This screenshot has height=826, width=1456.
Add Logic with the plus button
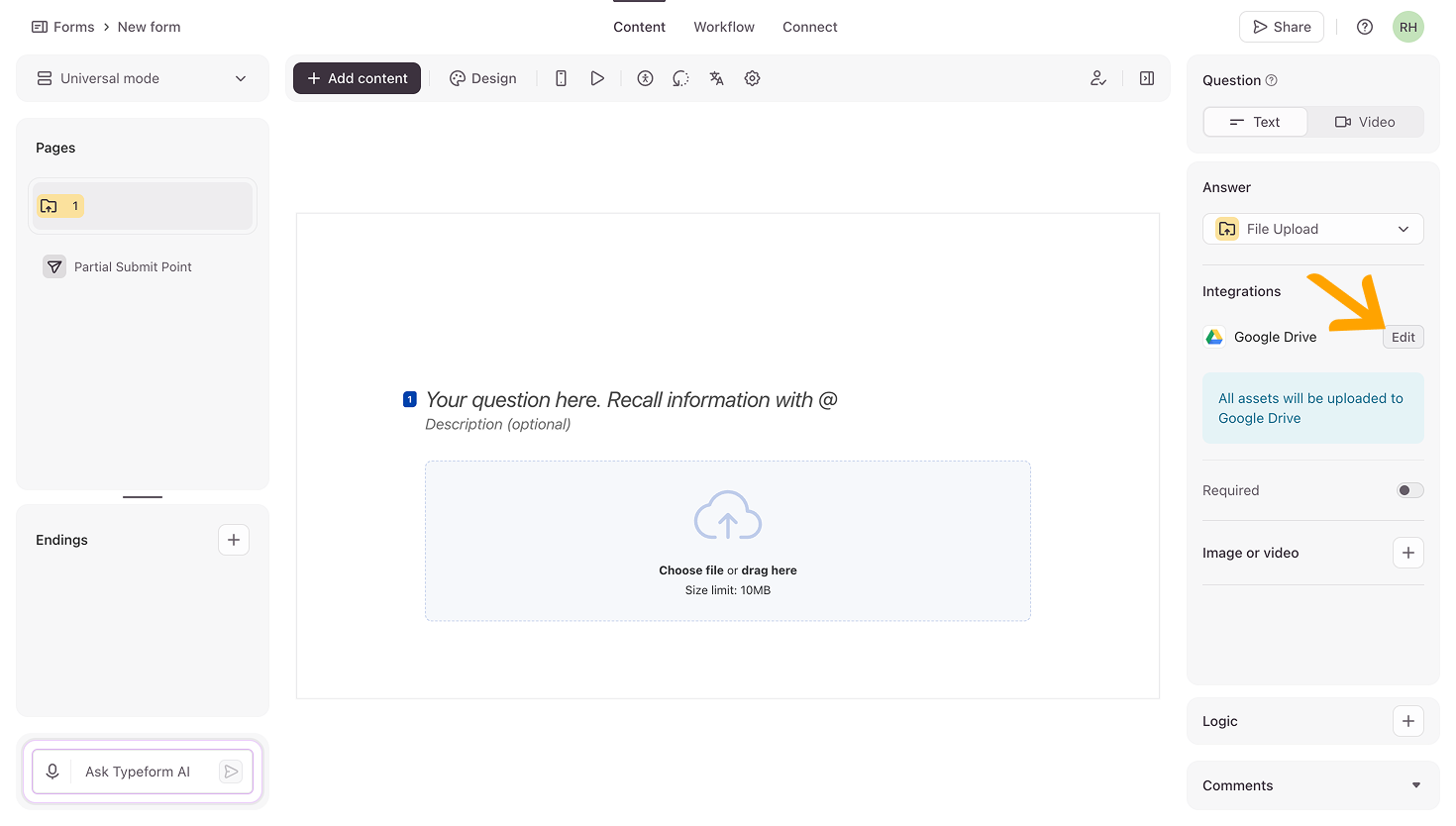click(1408, 721)
